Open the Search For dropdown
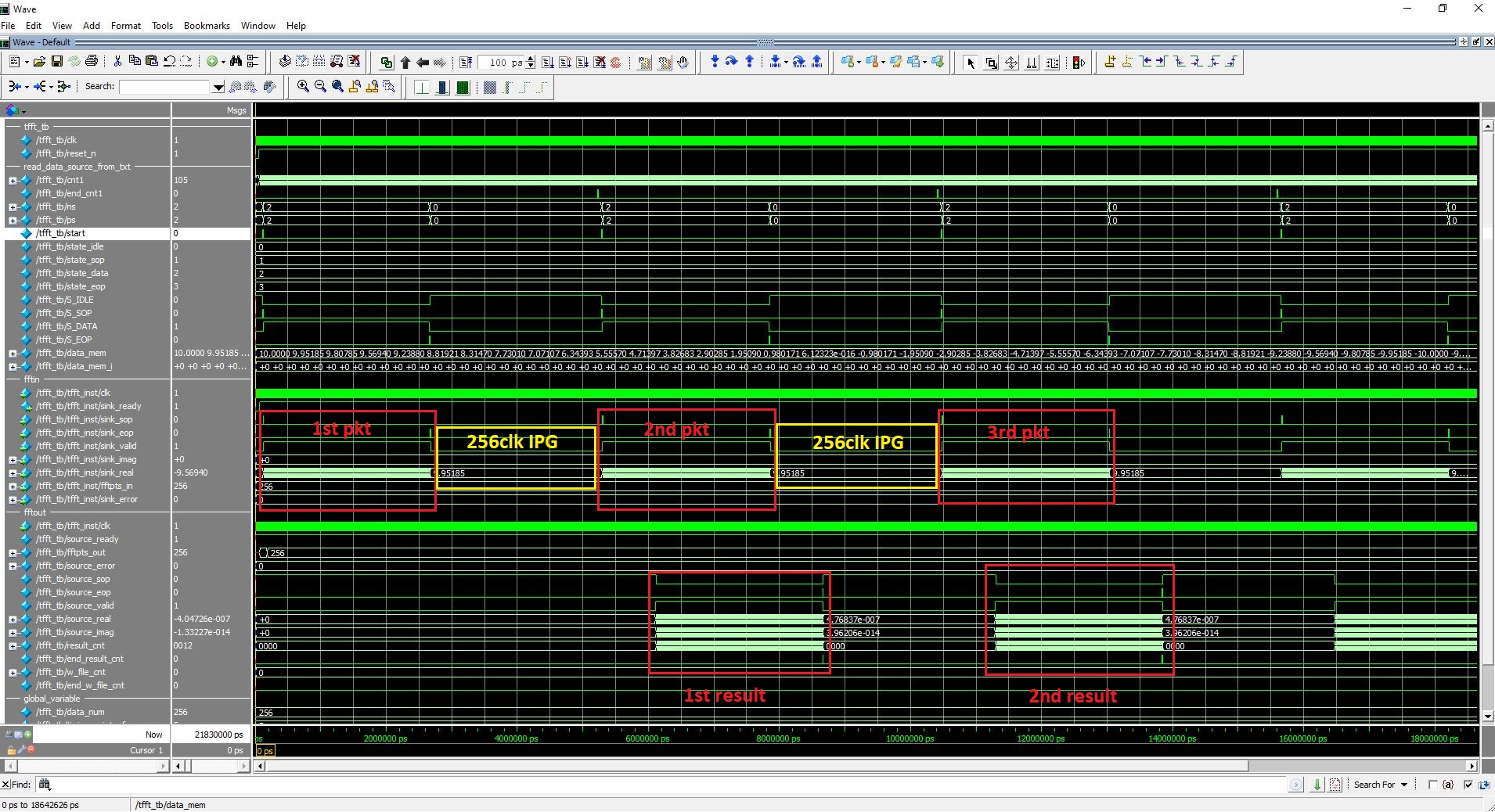The width and height of the screenshot is (1495, 812). point(1403,785)
